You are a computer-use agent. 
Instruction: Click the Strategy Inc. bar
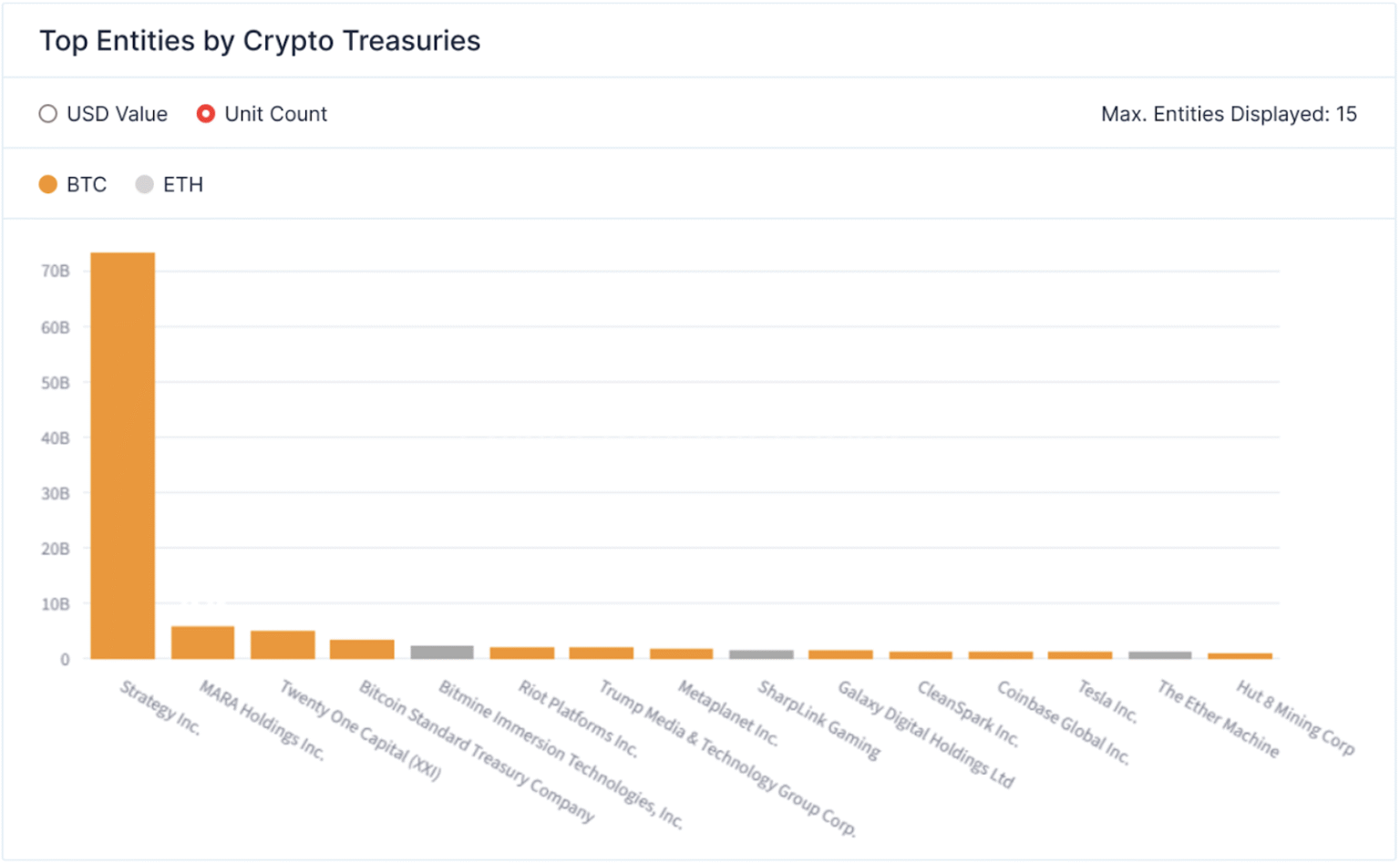coord(123,456)
